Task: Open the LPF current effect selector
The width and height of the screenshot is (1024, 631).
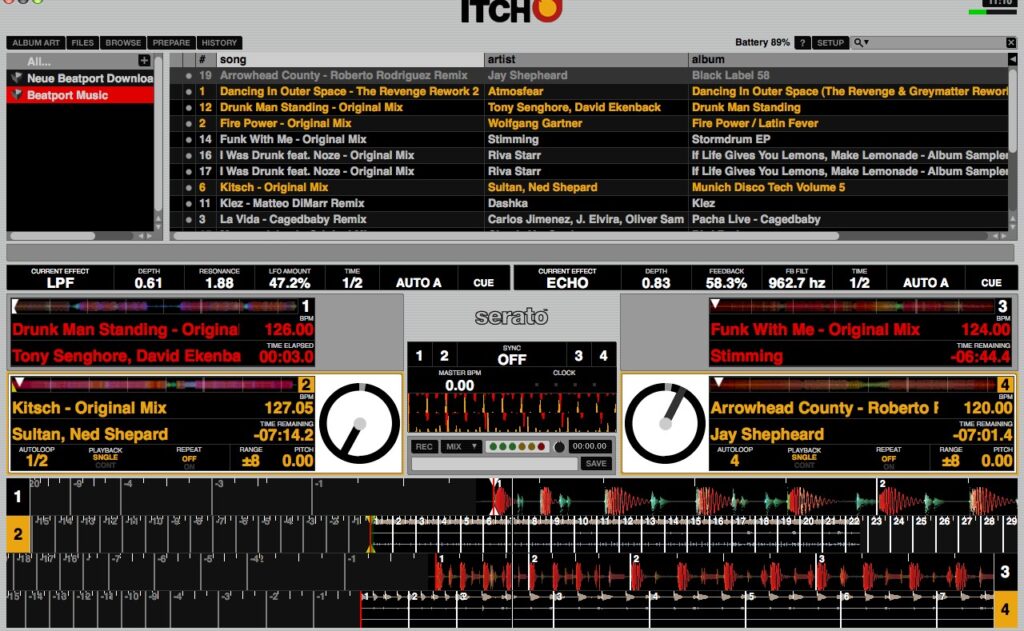Action: [x=59, y=283]
